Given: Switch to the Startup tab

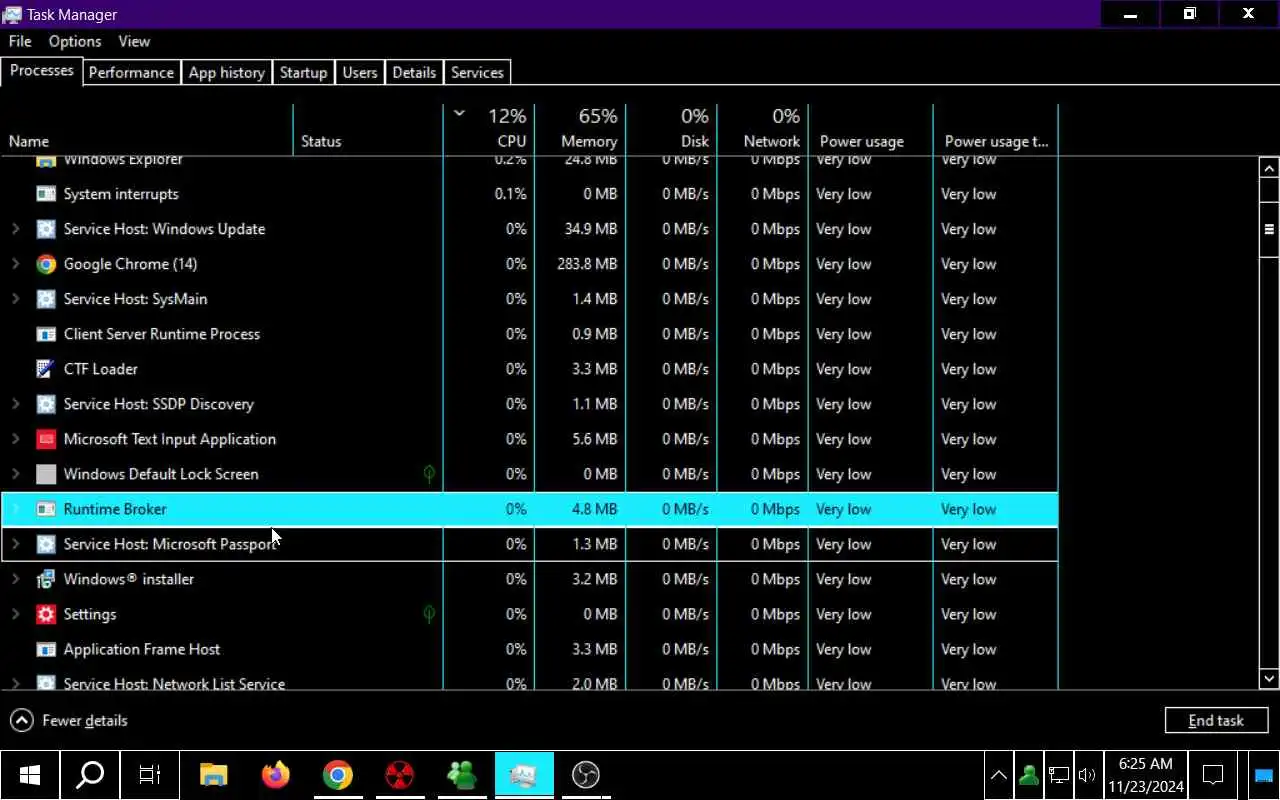Looking at the screenshot, I should (x=303, y=72).
